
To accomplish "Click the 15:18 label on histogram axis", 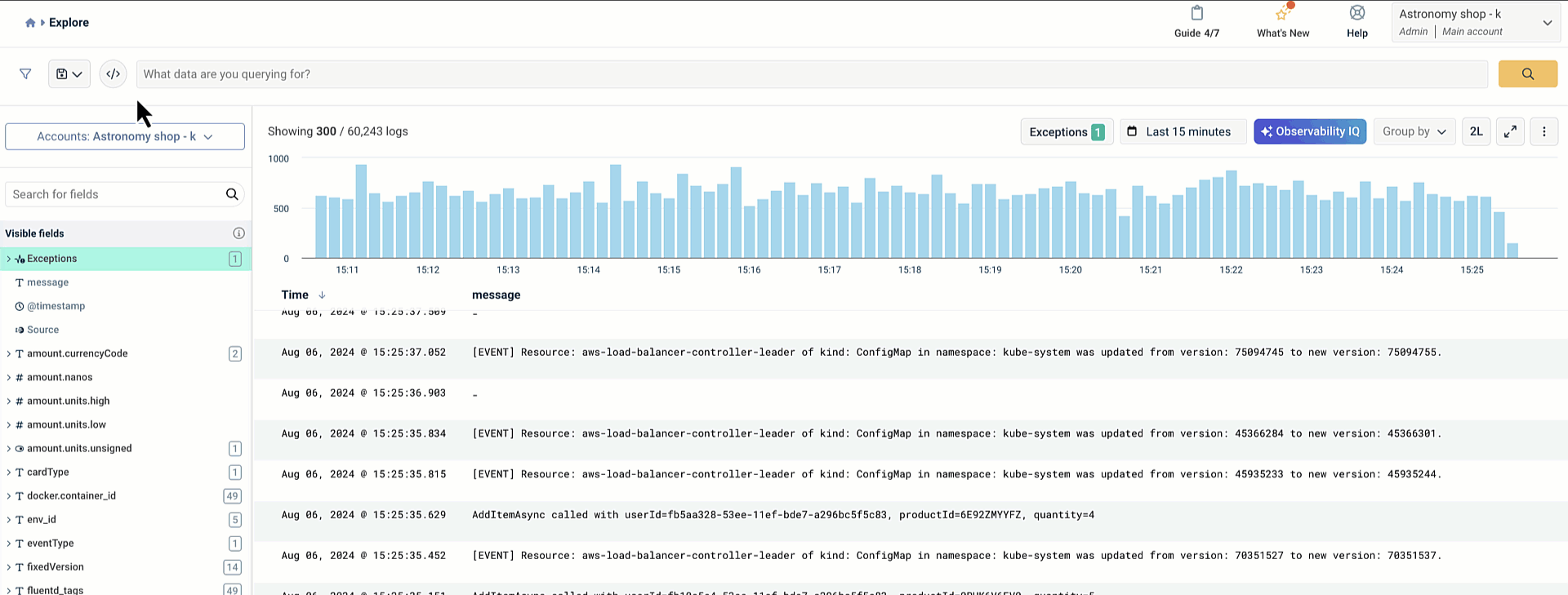I will point(910,269).
